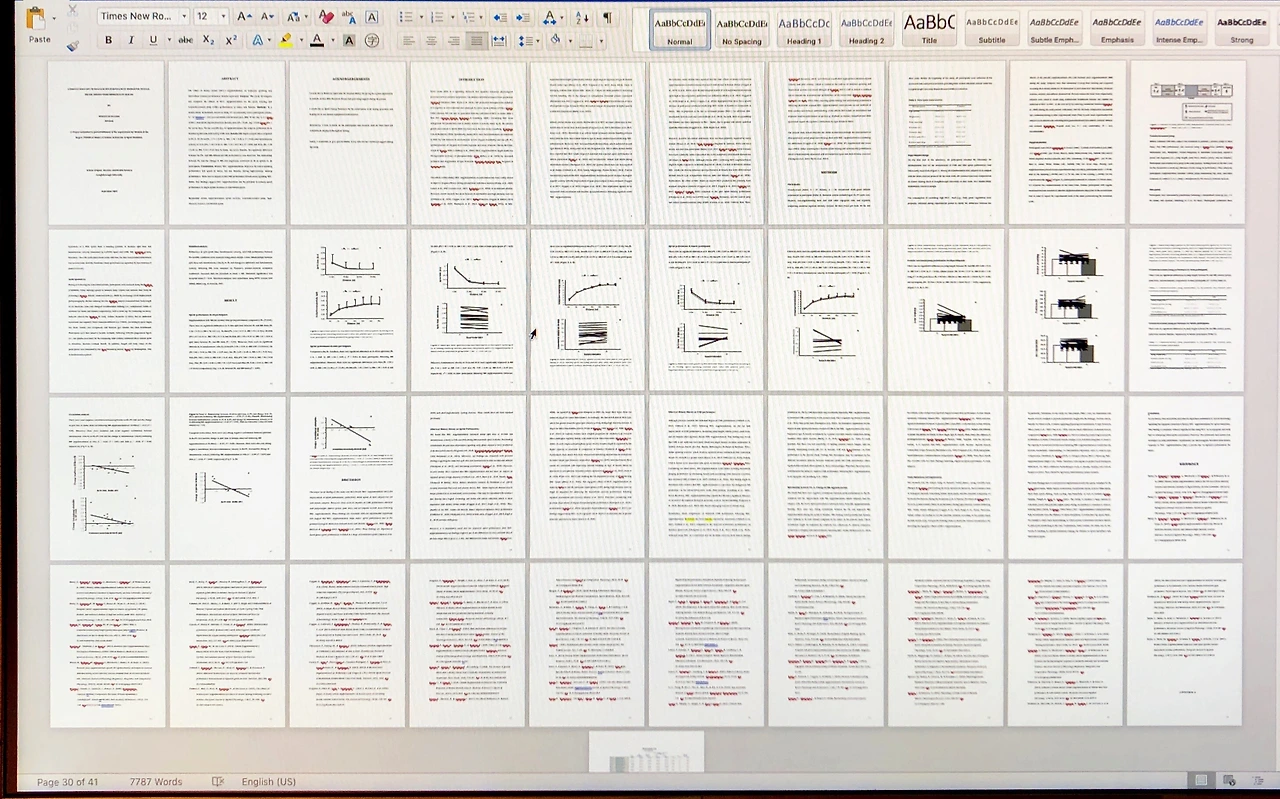Align text left
This screenshot has height=799, width=1280.
[407, 40]
